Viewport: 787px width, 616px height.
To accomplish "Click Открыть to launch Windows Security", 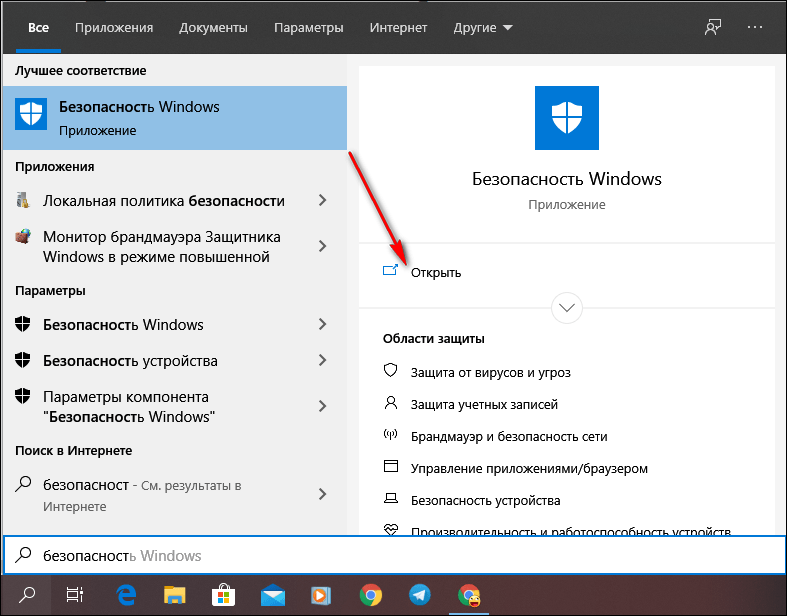I will click(x=436, y=273).
